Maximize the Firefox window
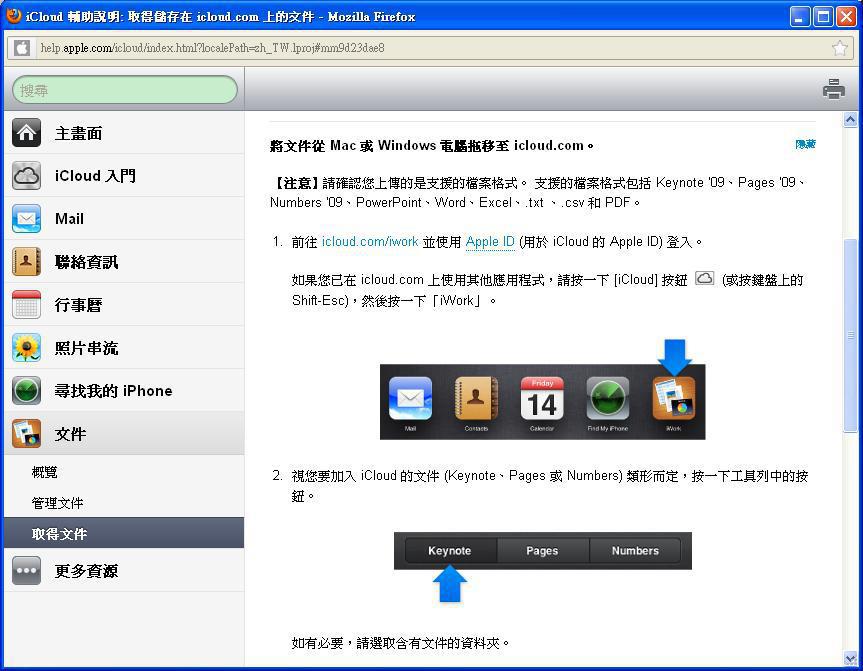The height and width of the screenshot is (671, 863). [823, 17]
